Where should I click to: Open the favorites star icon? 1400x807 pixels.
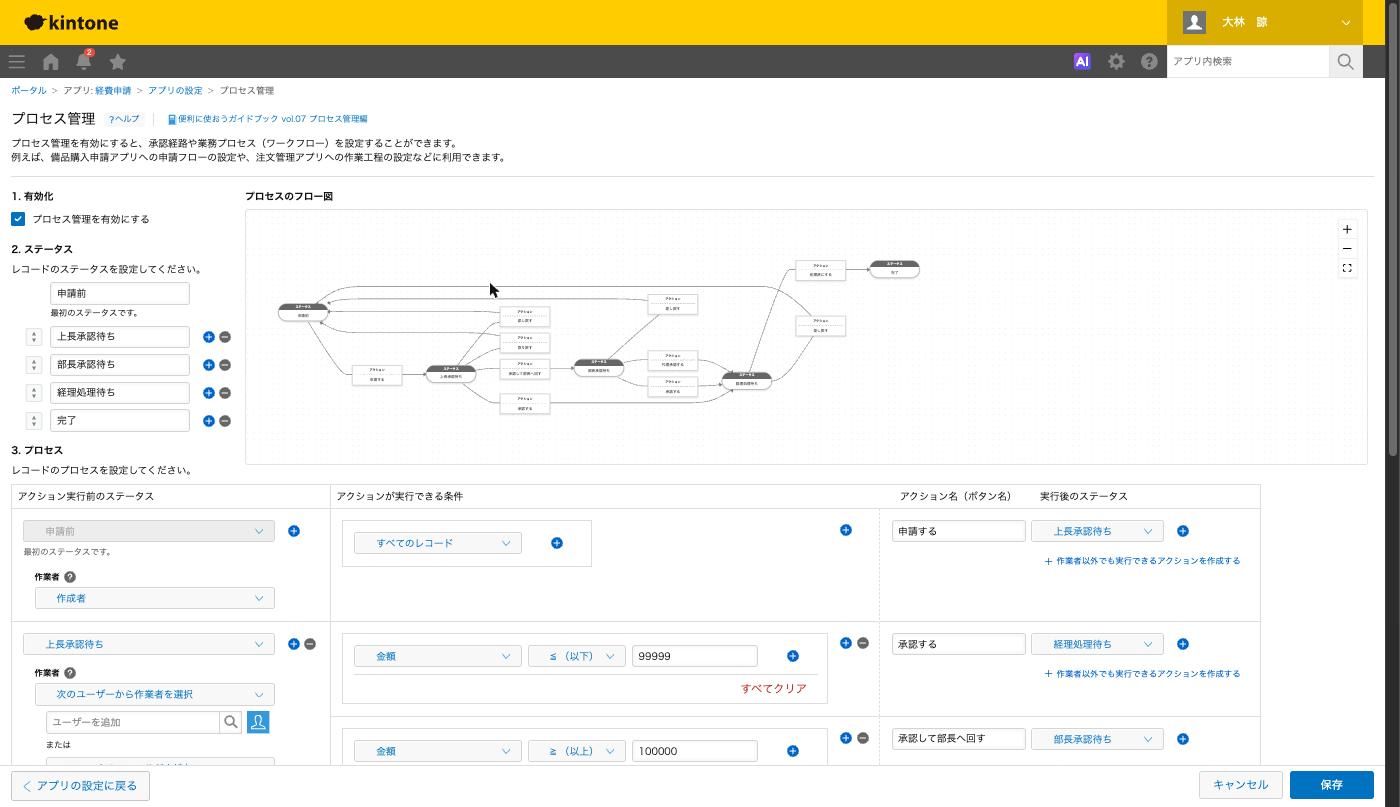coord(117,61)
